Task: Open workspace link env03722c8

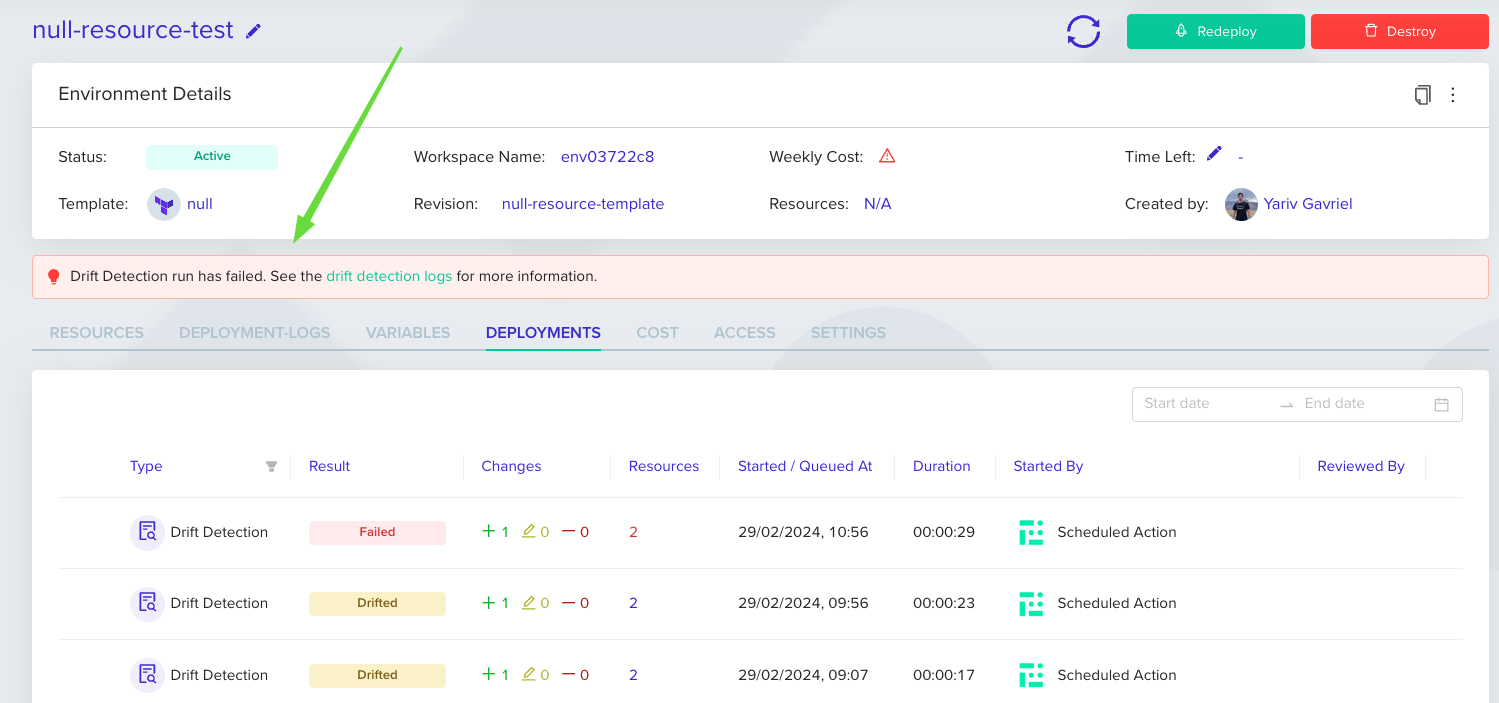Action: 607,157
